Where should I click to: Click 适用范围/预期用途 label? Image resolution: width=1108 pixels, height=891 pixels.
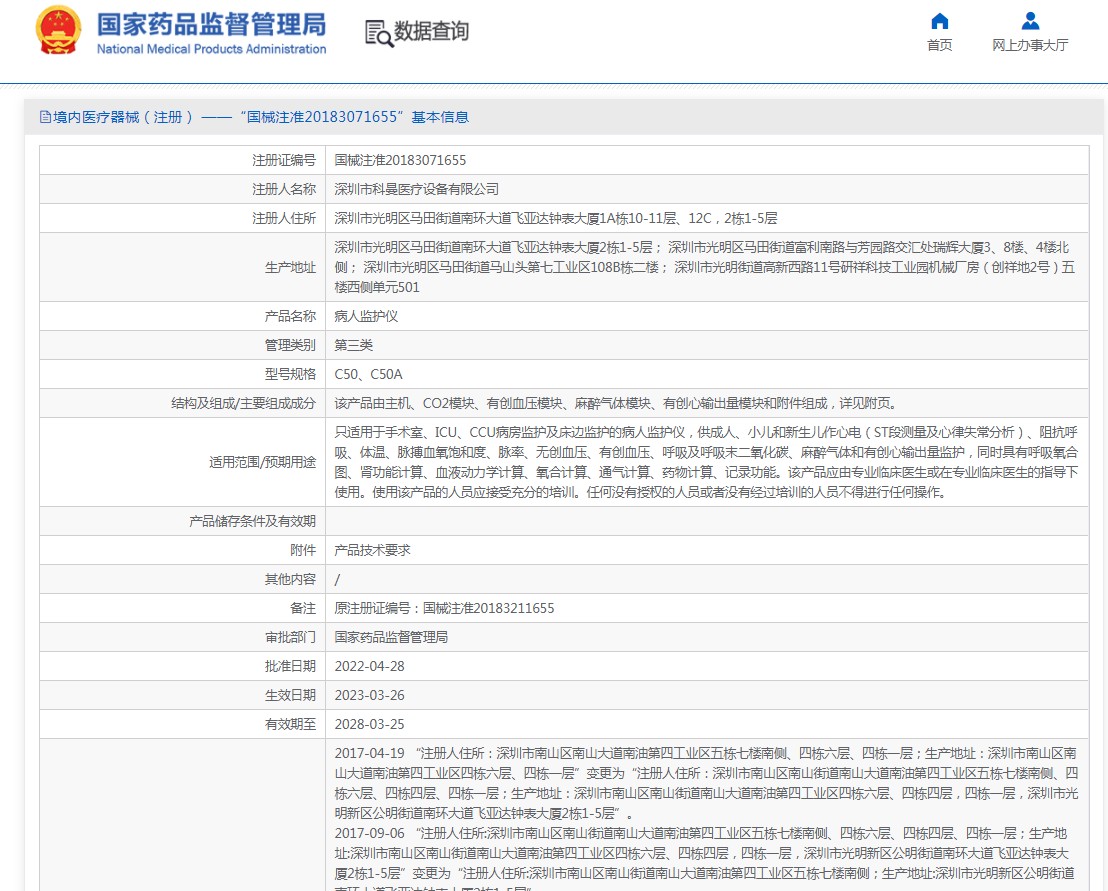click(x=262, y=462)
